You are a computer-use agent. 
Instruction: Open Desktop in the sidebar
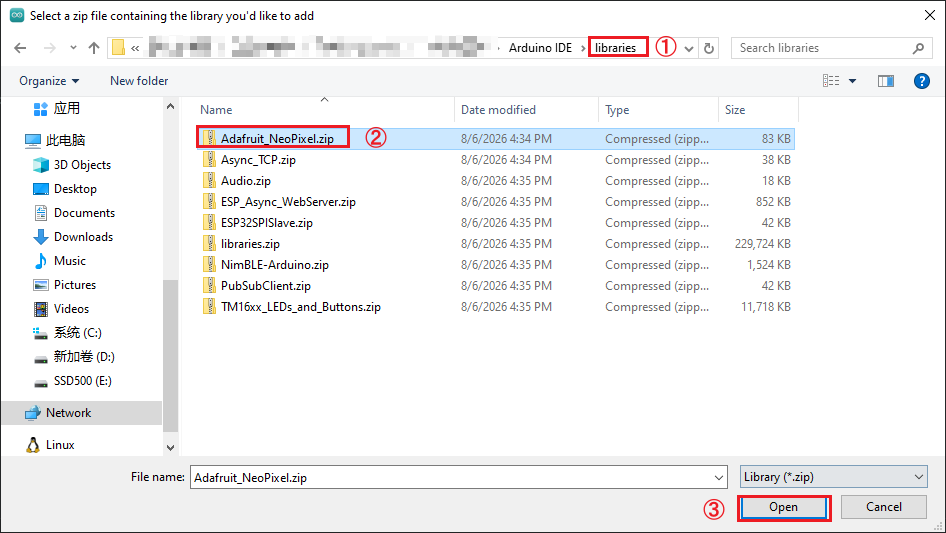coord(75,189)
